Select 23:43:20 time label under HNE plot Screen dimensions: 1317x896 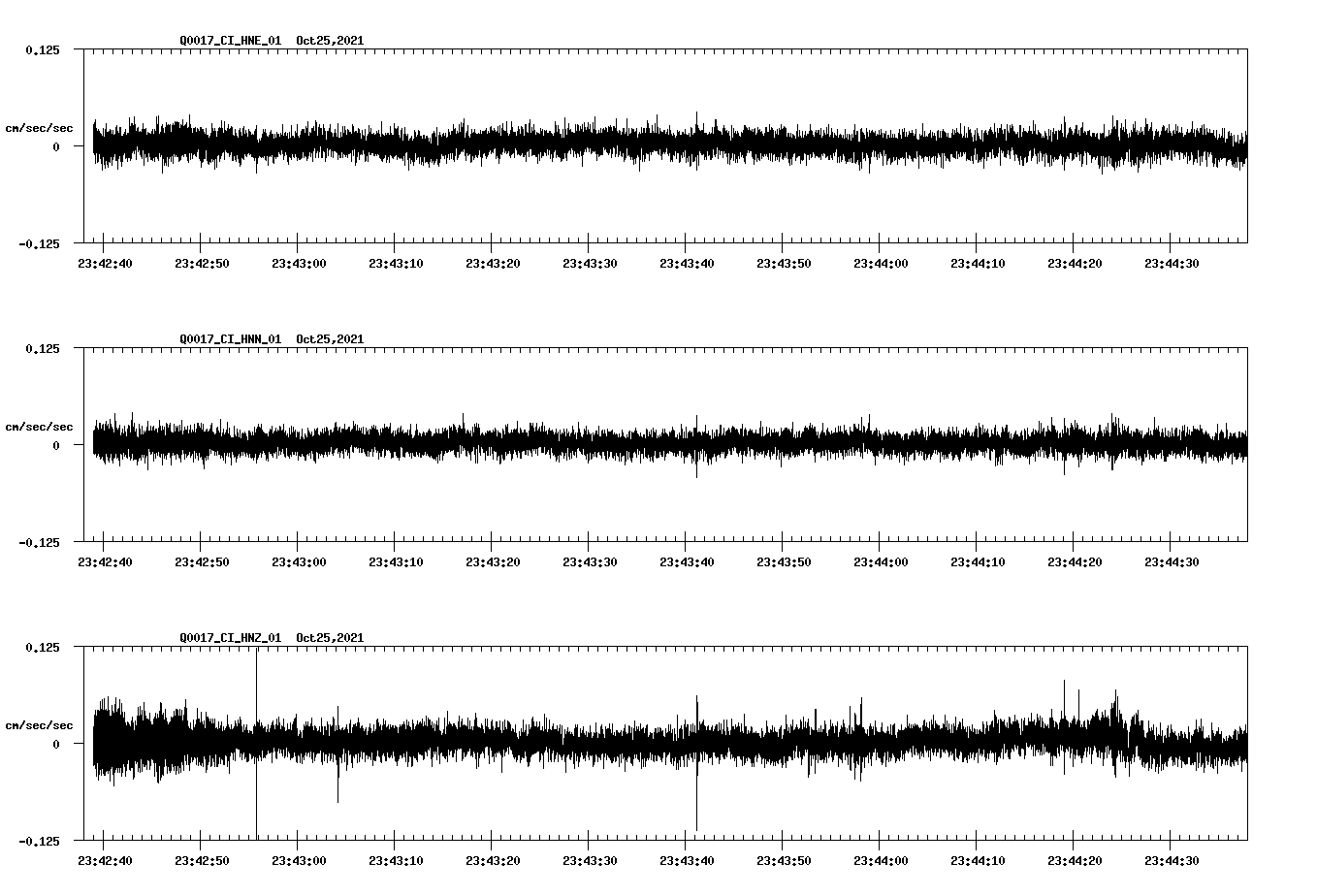pyautogui.click(x=493, y=264)
